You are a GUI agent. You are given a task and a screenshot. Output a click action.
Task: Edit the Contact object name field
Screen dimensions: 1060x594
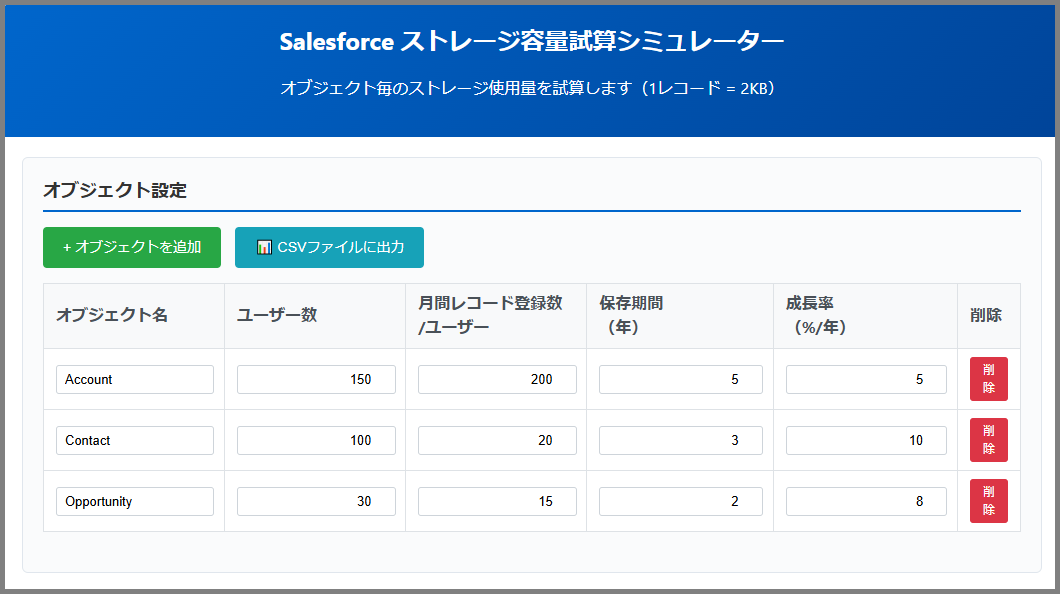pyautogui.click(x=135, y=440)
